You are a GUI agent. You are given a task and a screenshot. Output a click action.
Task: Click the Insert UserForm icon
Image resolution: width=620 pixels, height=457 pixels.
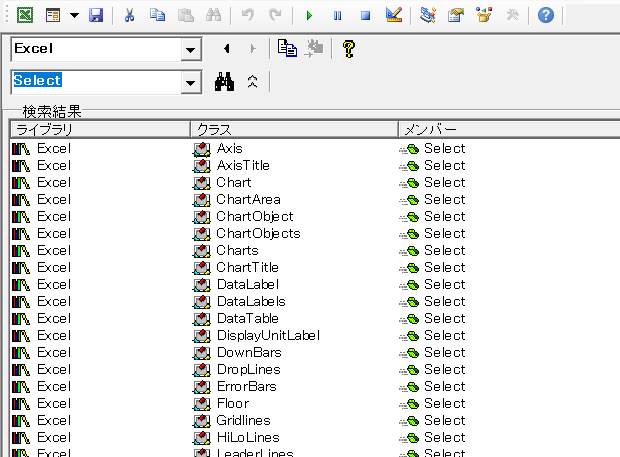53,15
